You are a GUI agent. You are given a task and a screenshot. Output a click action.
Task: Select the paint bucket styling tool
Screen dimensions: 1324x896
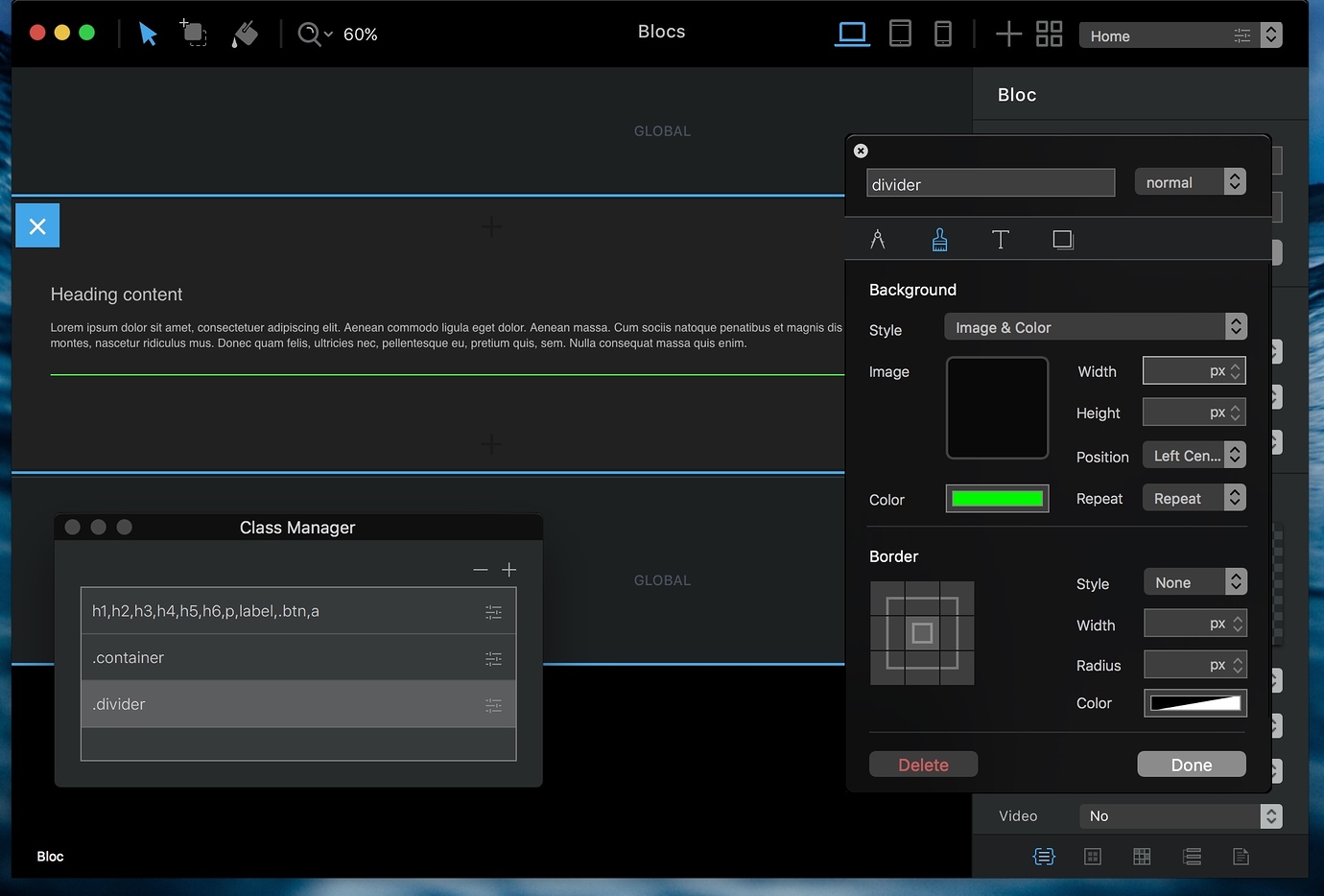245,34
